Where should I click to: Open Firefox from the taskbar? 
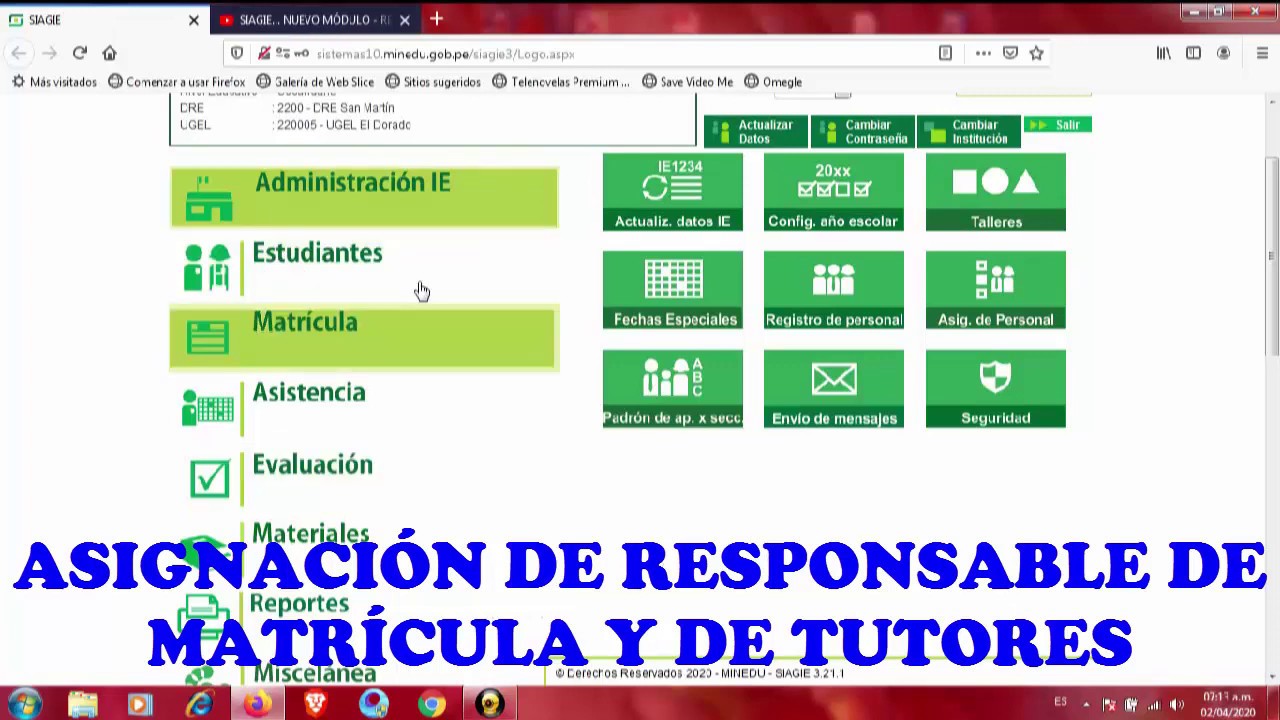click(257, 704)
